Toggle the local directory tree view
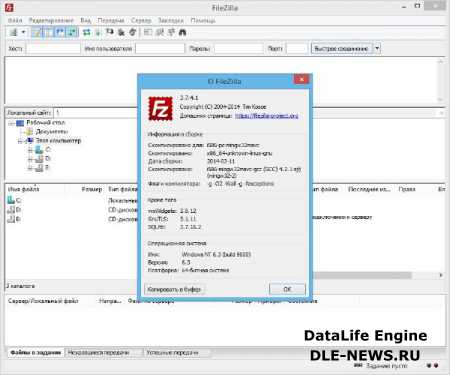 click(48, 32)
